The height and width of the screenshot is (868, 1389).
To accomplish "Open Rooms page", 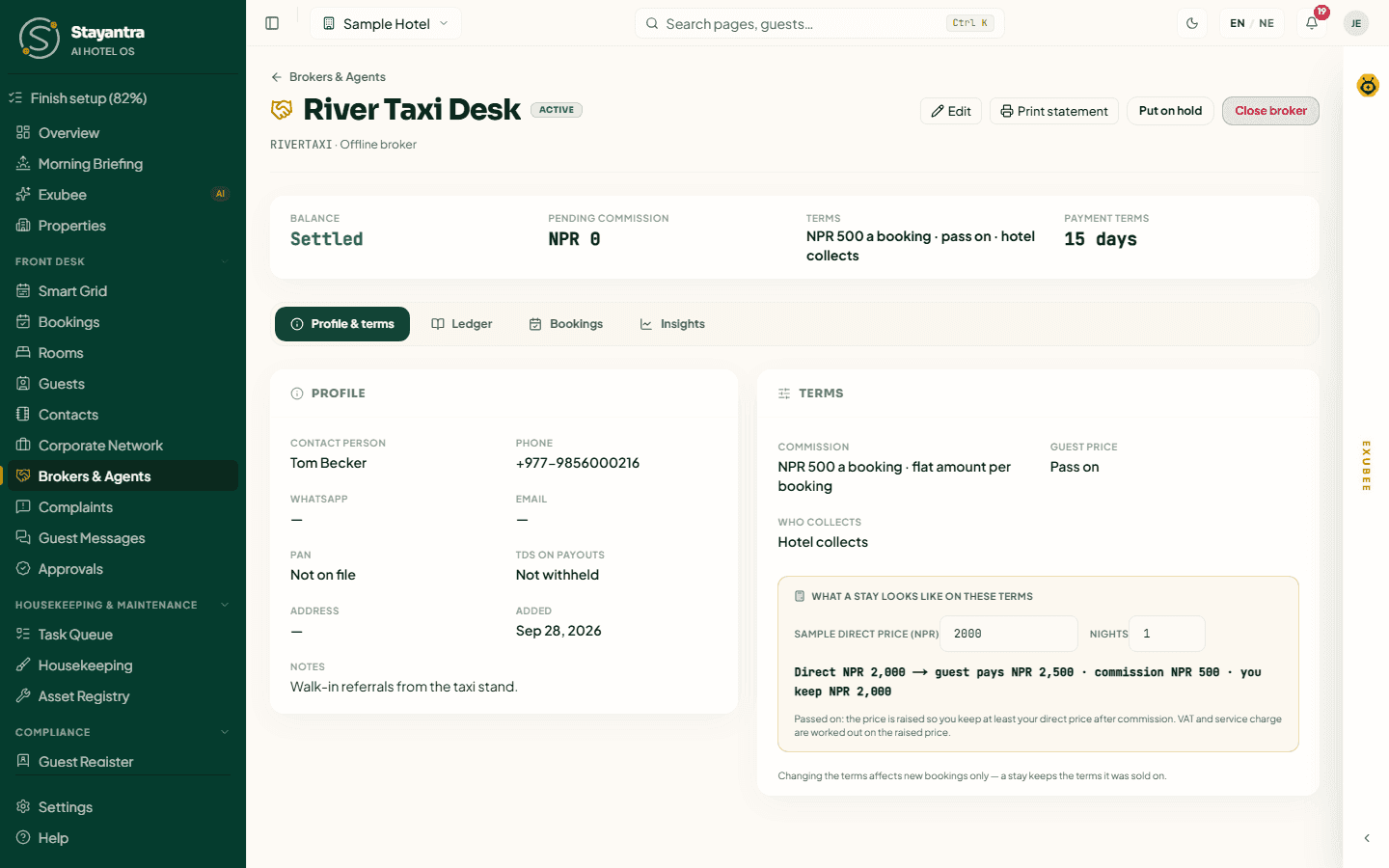I will pos(123,353).
